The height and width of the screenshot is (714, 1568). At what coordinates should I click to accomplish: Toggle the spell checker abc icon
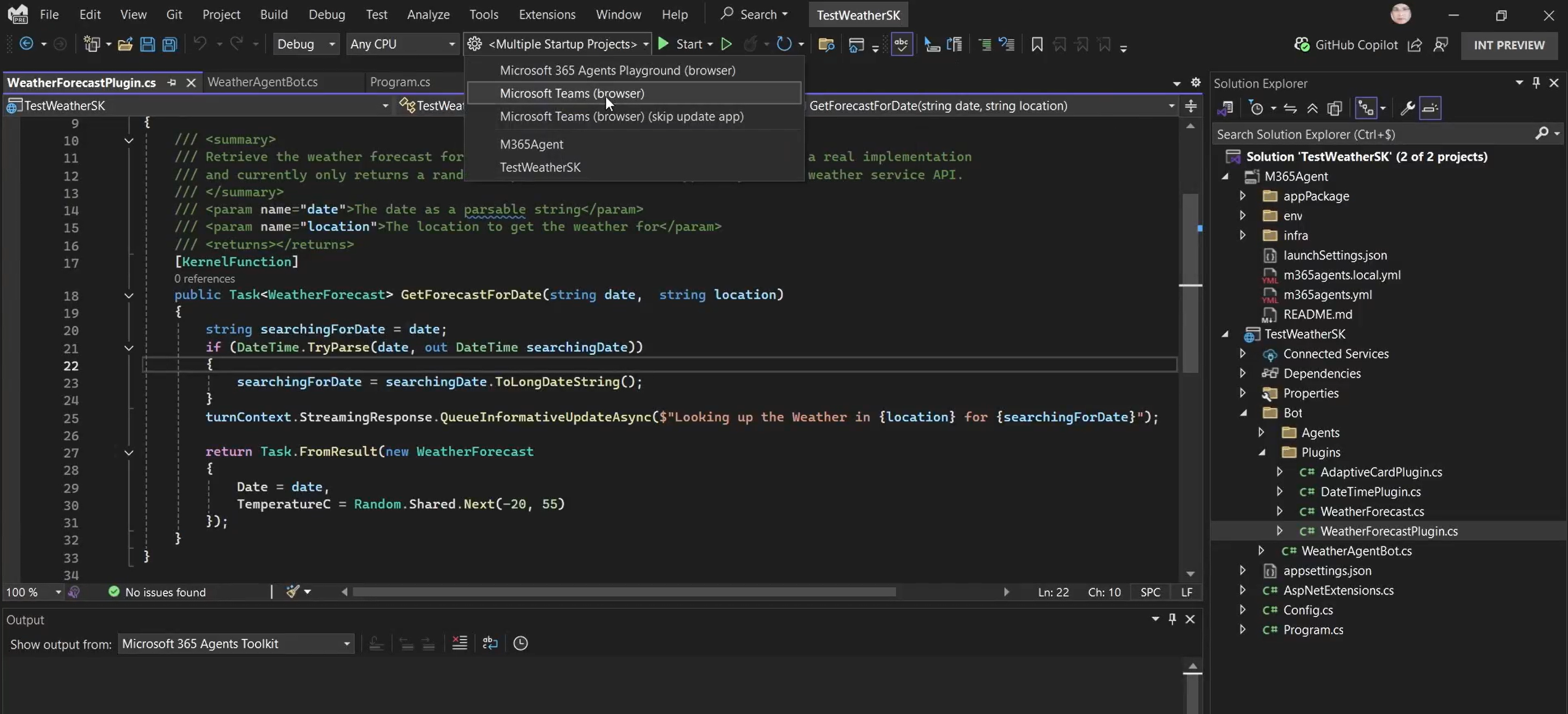(901, 44)
